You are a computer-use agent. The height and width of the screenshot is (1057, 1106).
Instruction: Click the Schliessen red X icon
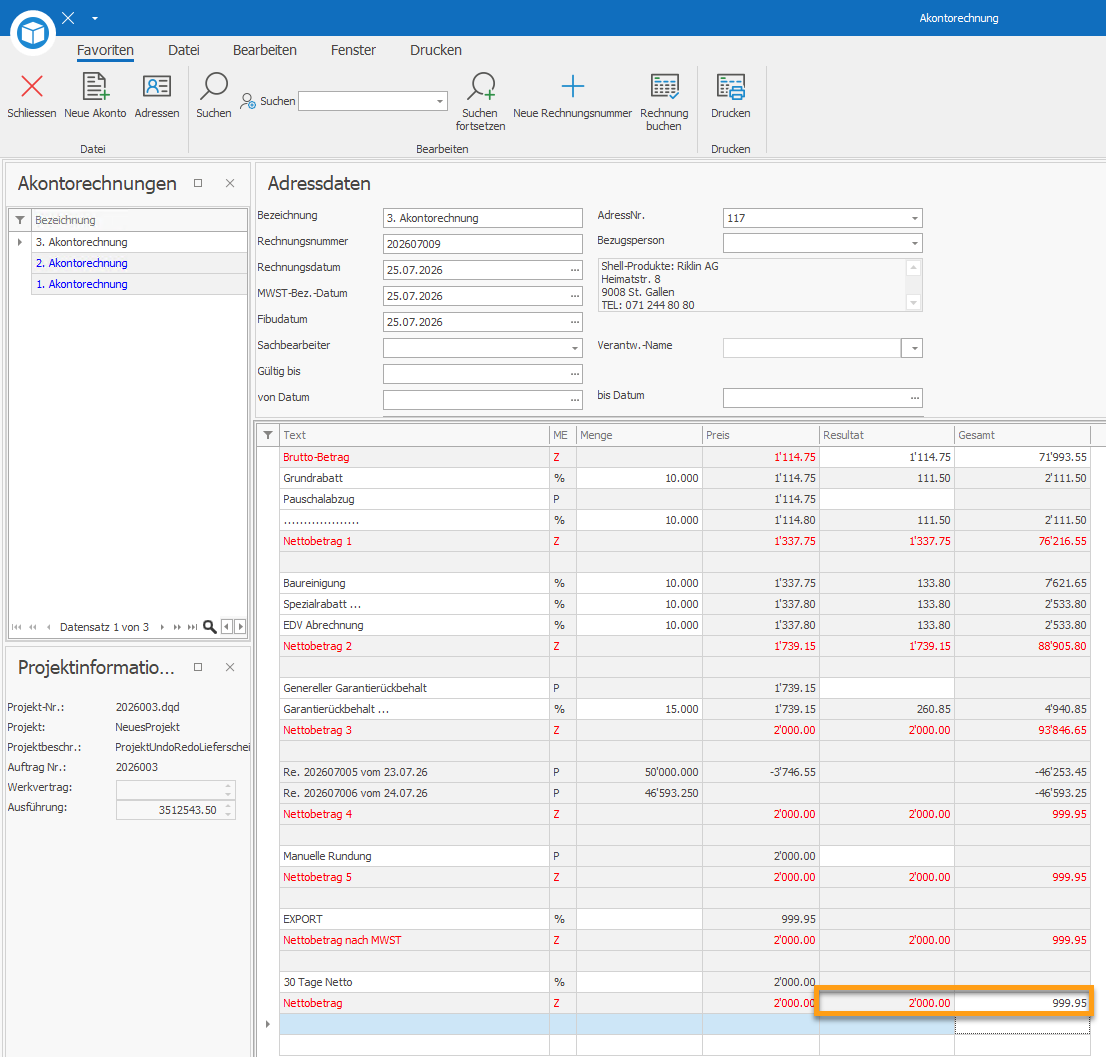point(32,87)
